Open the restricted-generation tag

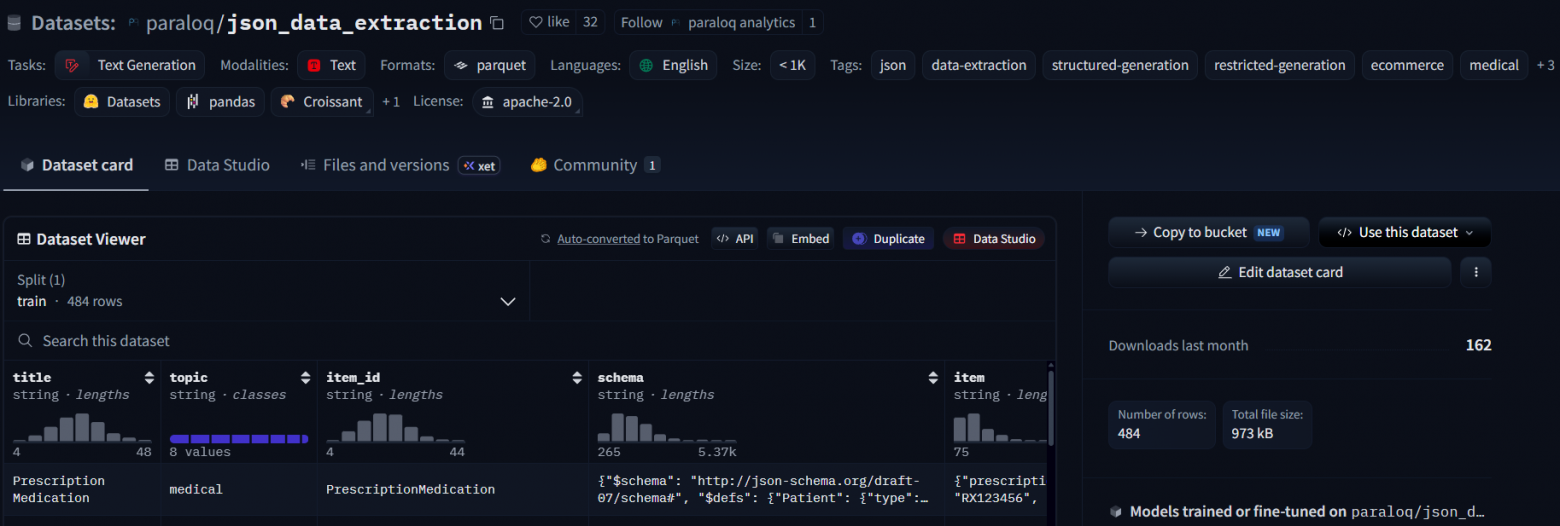tap(1280, 65)
